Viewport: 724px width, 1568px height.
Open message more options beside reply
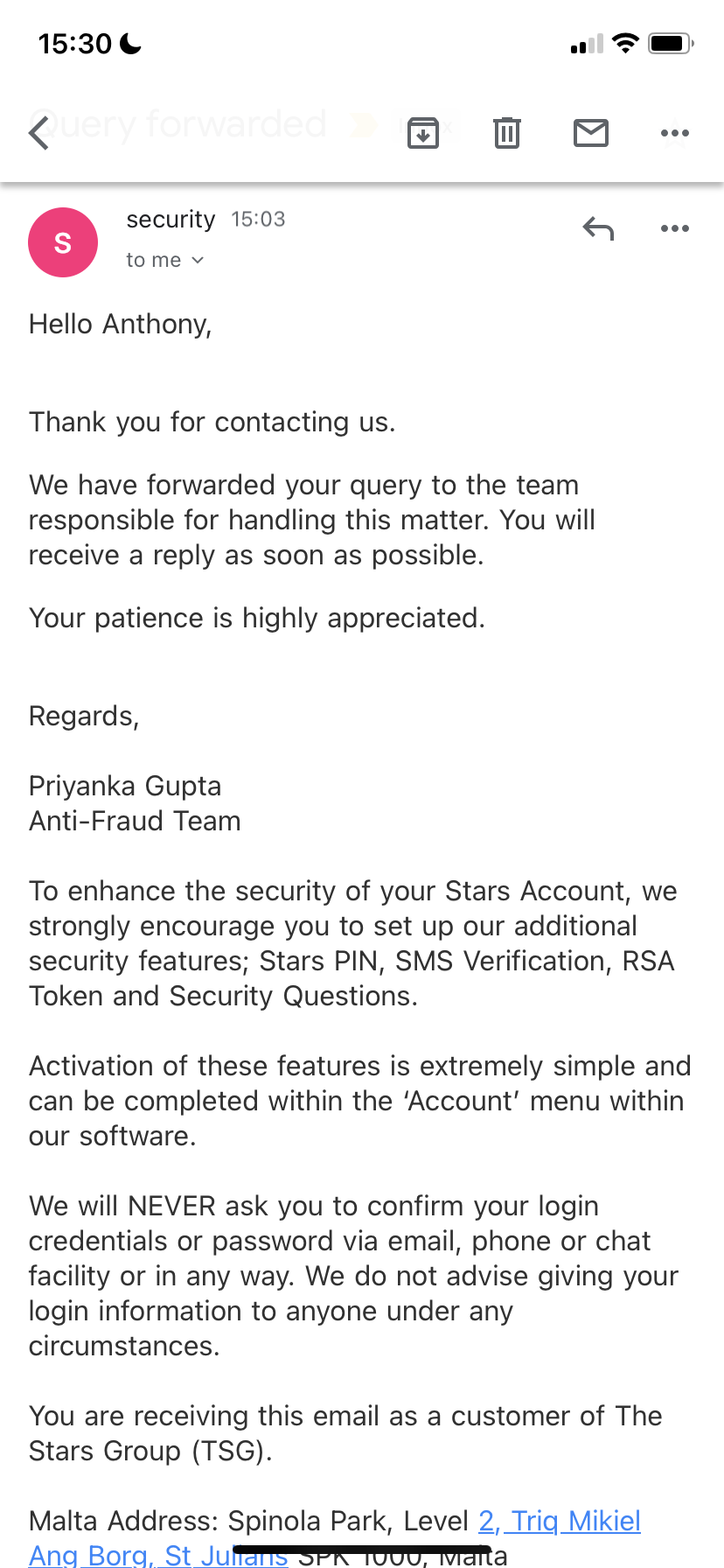675,228
